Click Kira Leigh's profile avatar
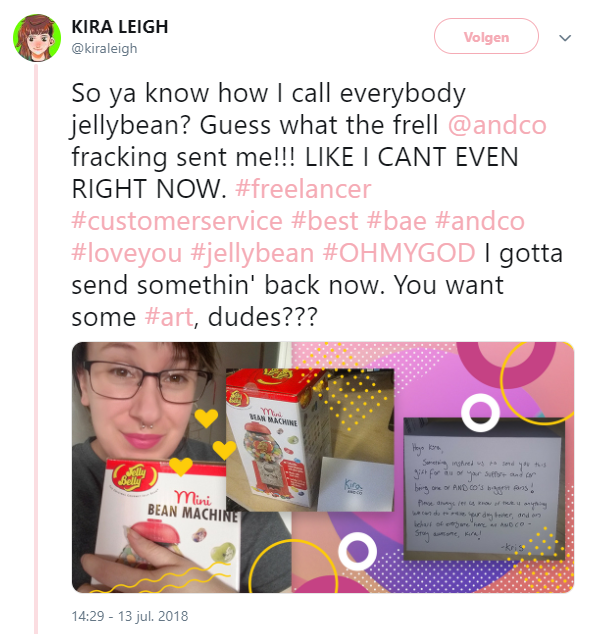Image resolution: width=602 pixels, height=634 pixels. [x=37, y=38]
